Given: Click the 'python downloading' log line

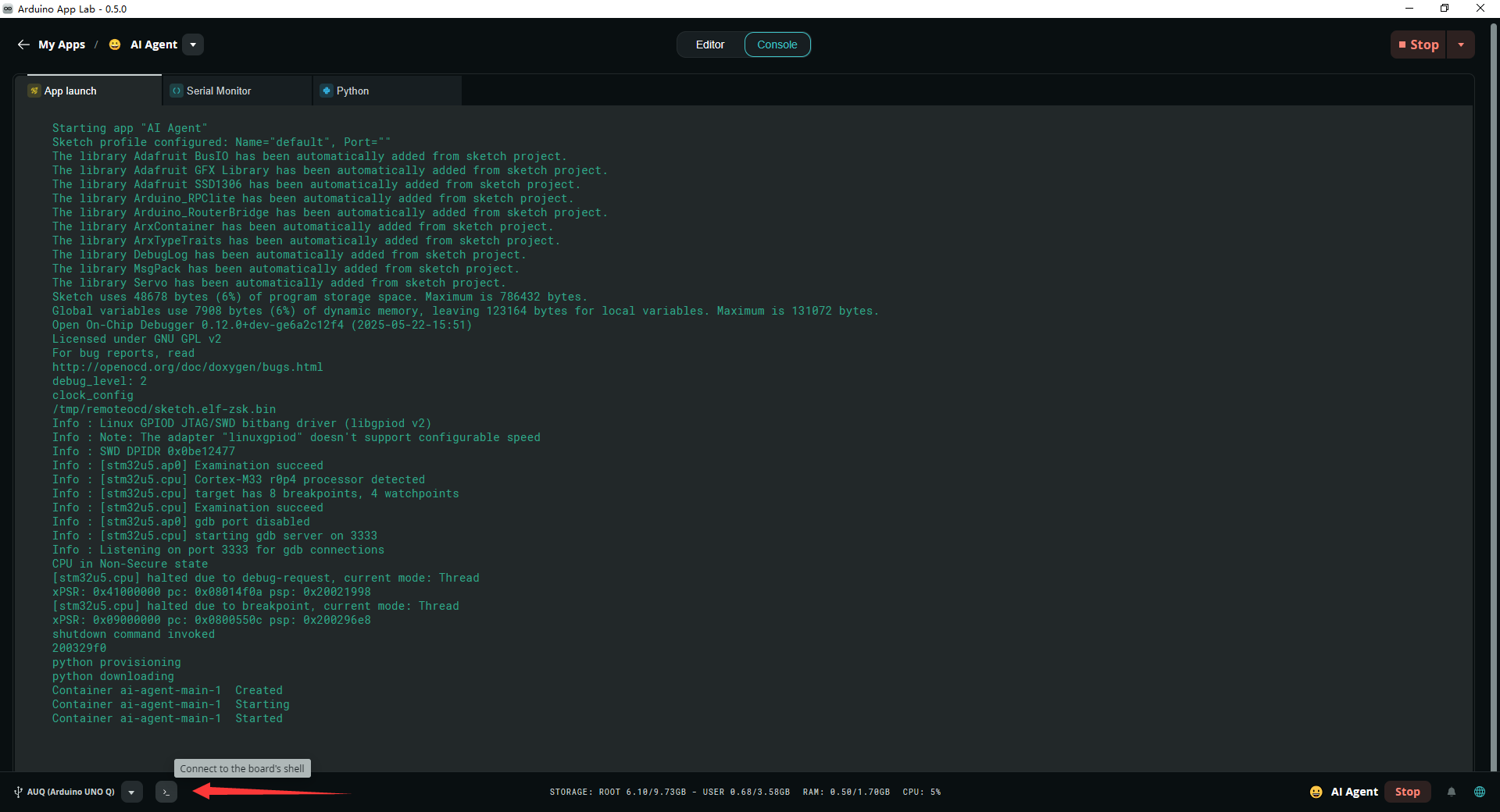Looking at the screenshot, I should (113, 676).
